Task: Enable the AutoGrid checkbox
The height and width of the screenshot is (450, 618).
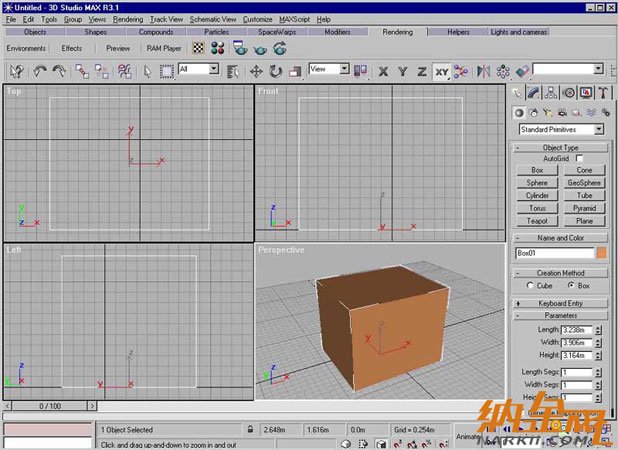Action: pos(579,158)
